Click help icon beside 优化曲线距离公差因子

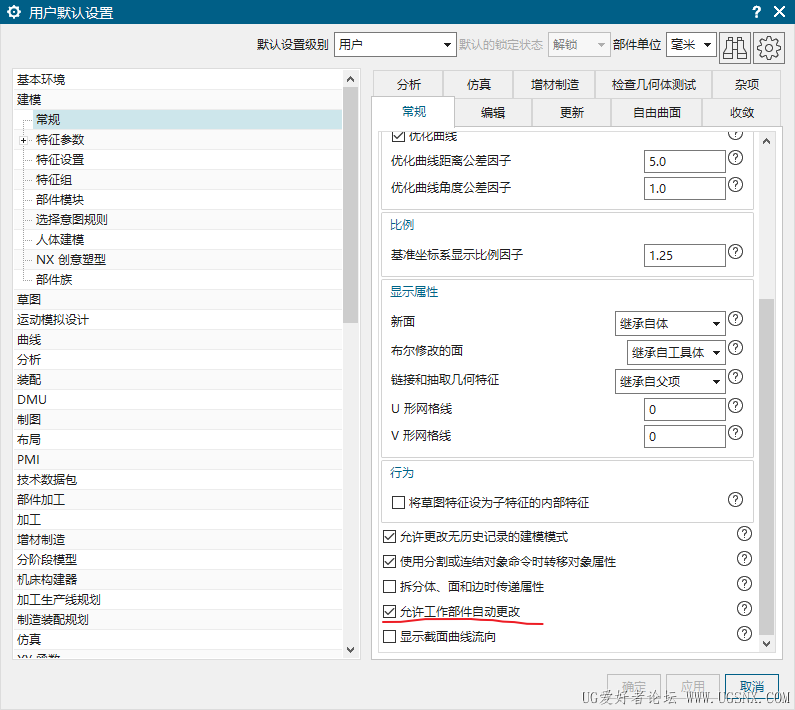(735, 159)
